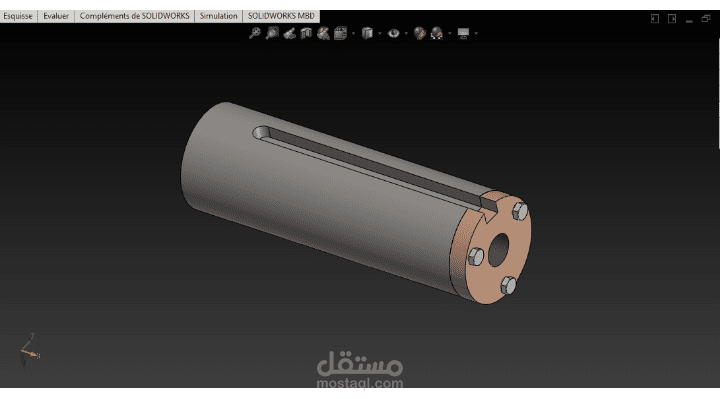Expand the Apply Scene dropdown arrow
The image size is (720, 399).
click(x=450, y=33)
